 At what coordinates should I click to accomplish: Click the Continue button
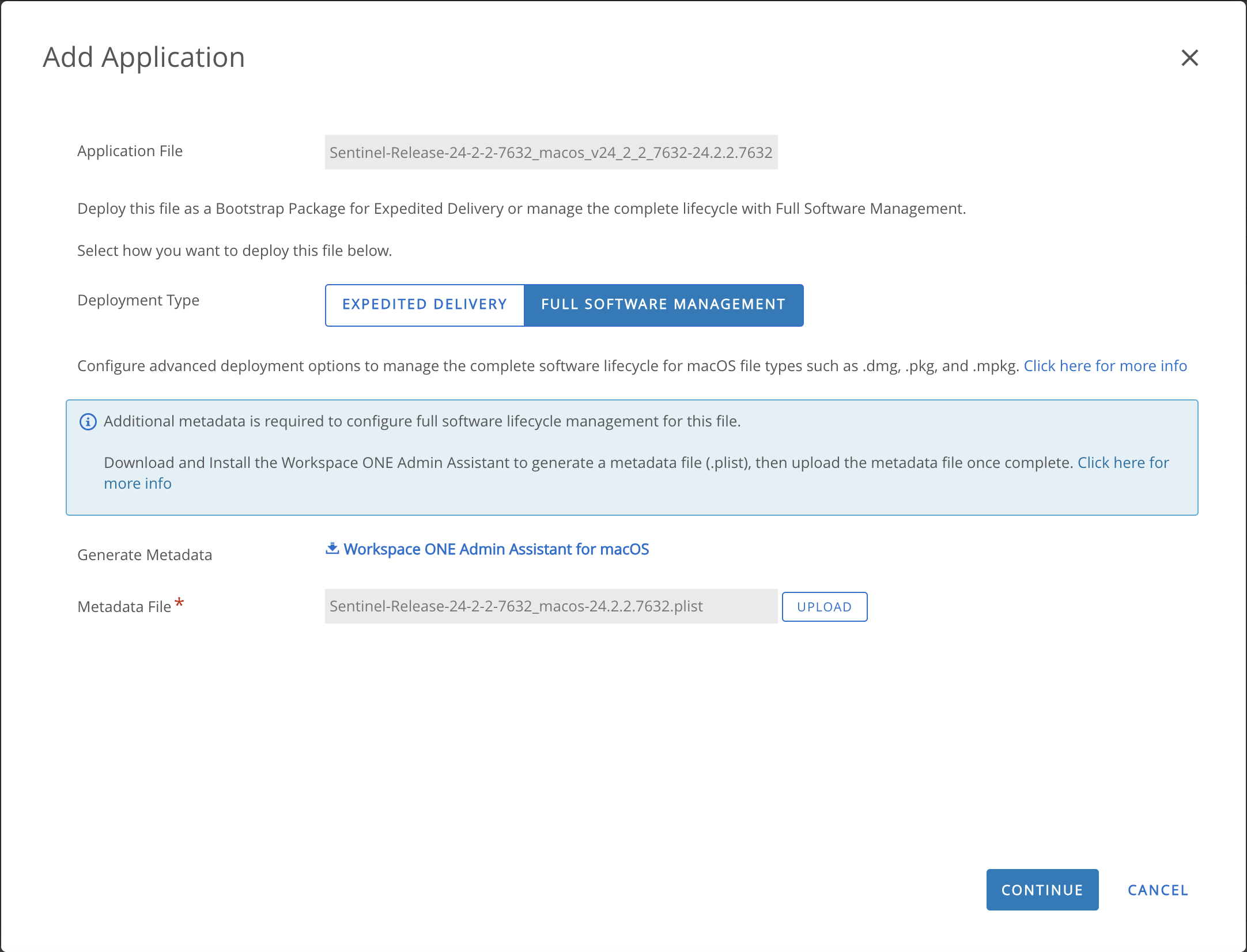[1042, 890]
